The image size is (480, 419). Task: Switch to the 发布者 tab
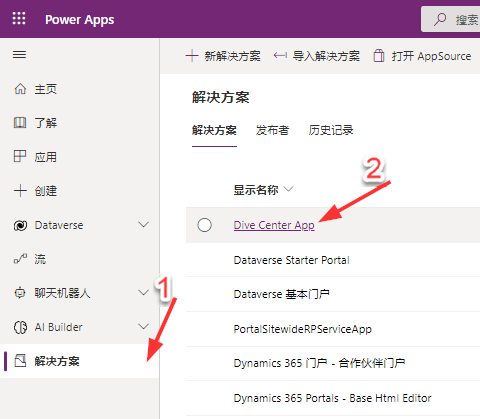[272, 130]
